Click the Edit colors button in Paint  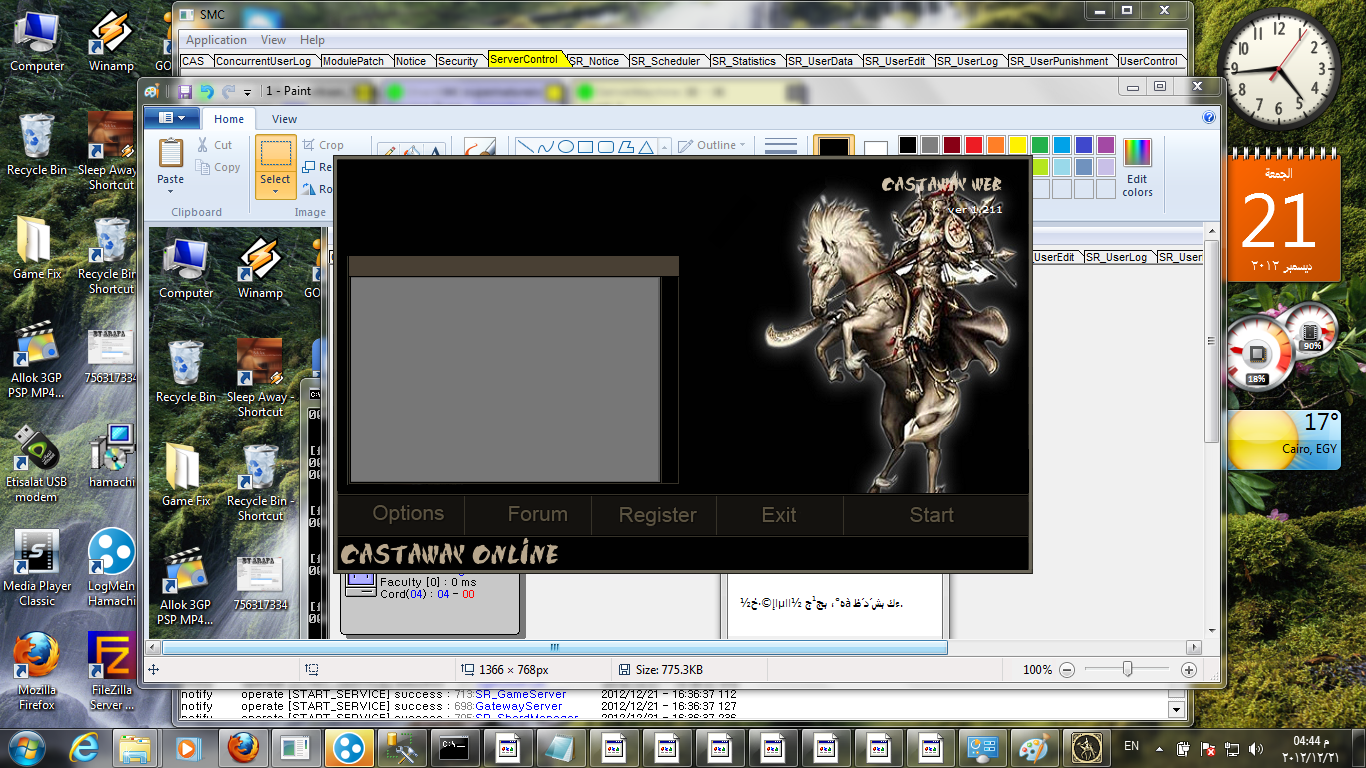tap(1137, 168)
